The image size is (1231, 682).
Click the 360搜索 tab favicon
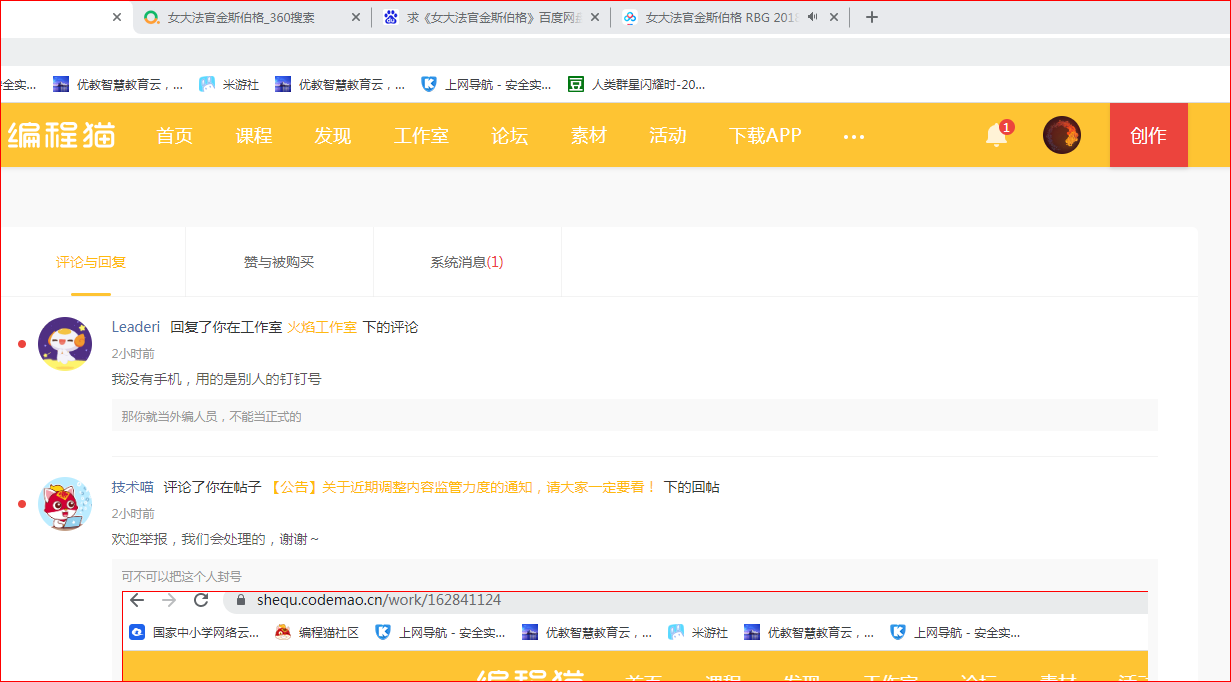151,17
